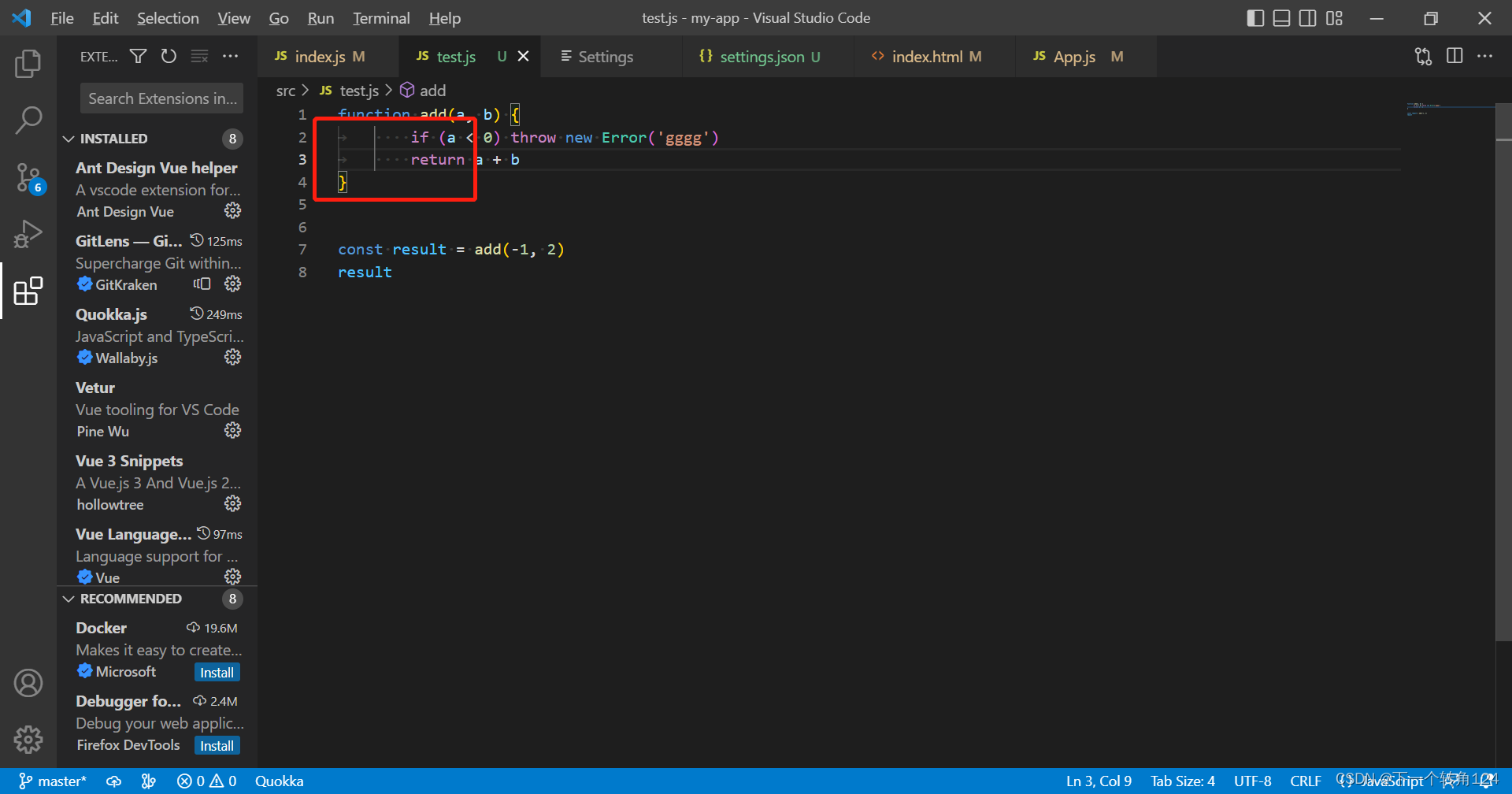Split the editor to the right

point(1455,57)
